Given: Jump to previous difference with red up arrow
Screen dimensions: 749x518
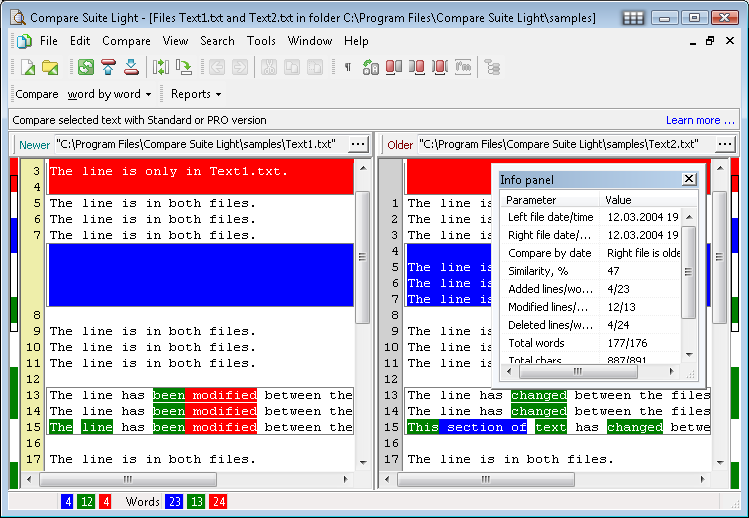Looking at the screenshot, I should pos(108,67).
